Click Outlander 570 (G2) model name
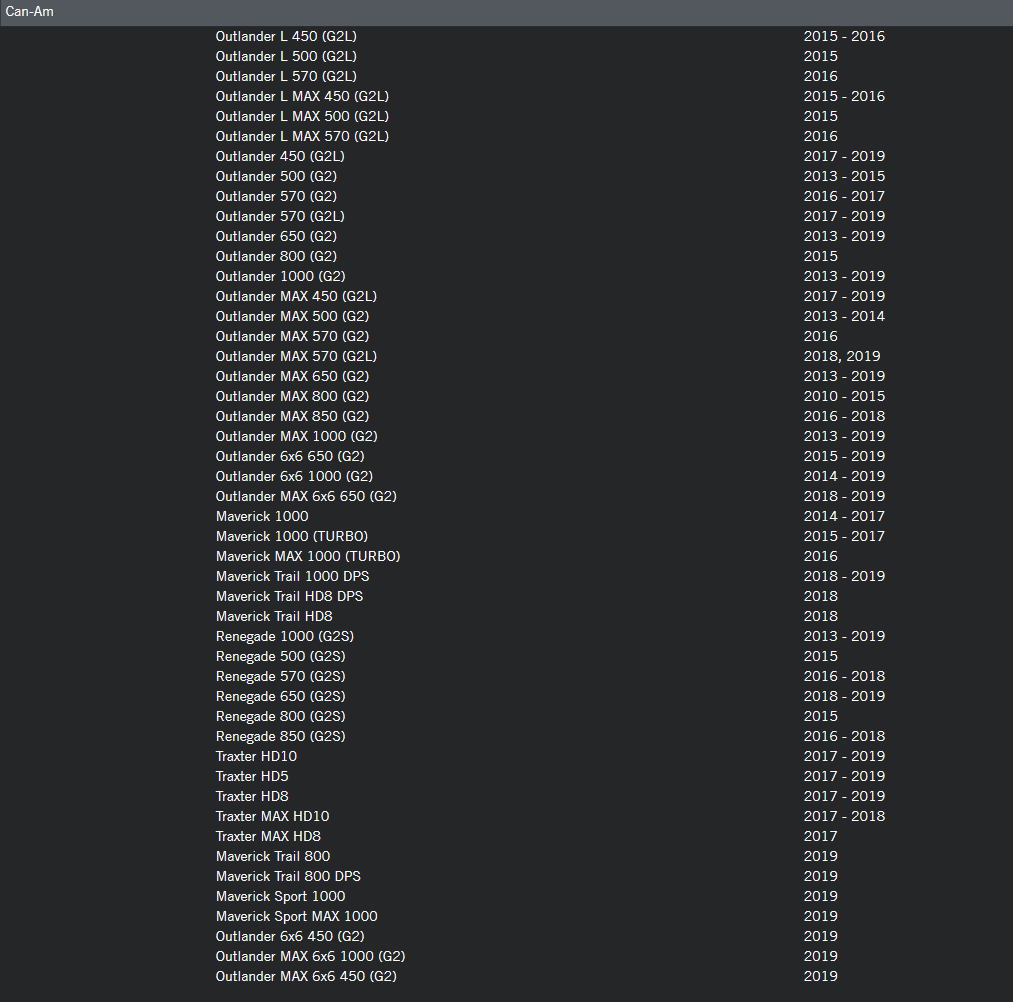This screenshot has height=1002, width=1013. 277,196
